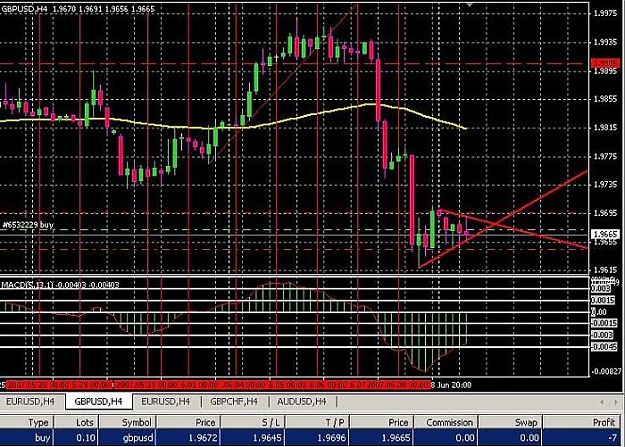Click the '-0.00827' MACD scale value

[606, 372]
